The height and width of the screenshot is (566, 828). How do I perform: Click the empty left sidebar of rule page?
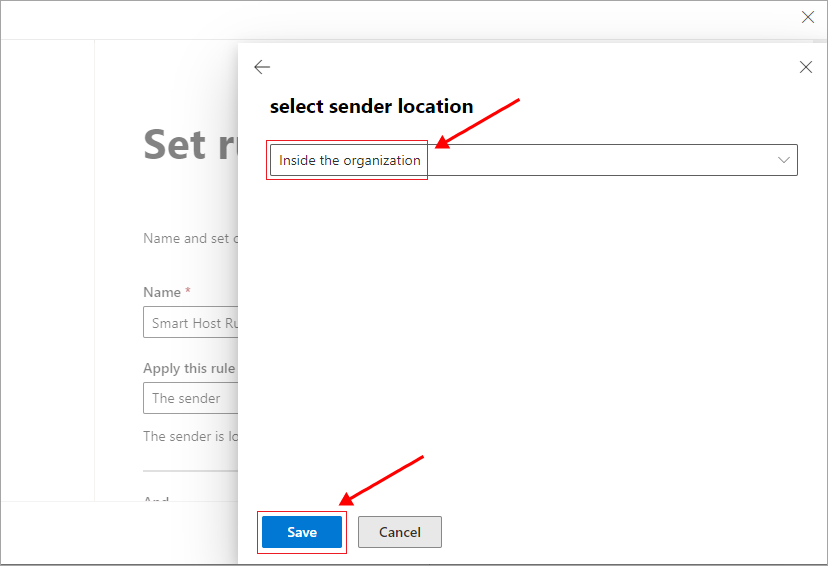point(47,270)
